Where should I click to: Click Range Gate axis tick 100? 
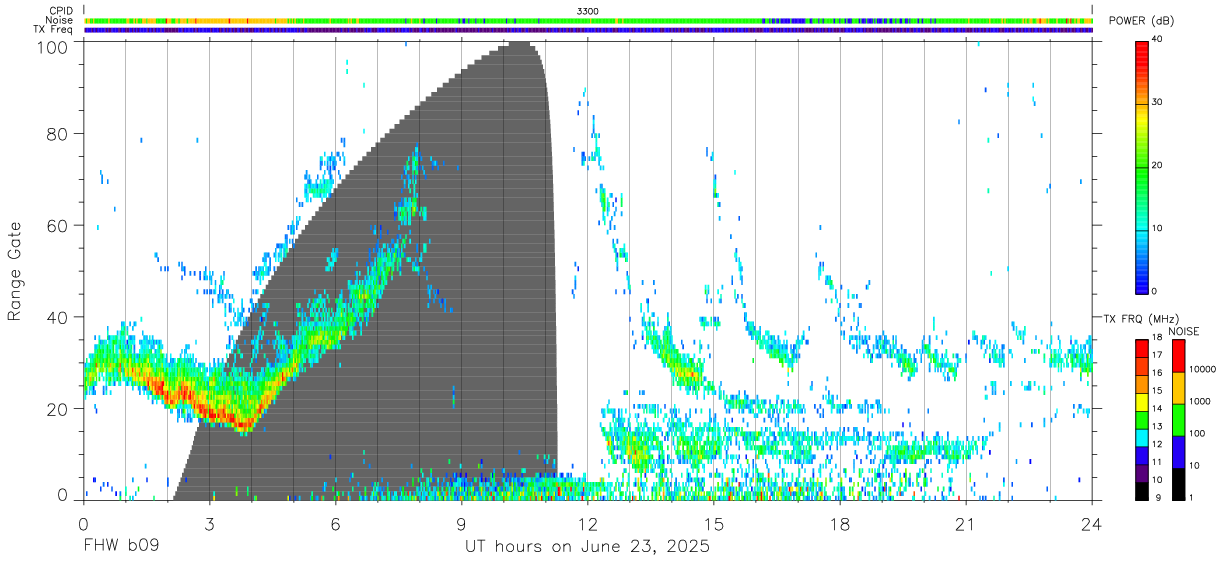point(51,46)
